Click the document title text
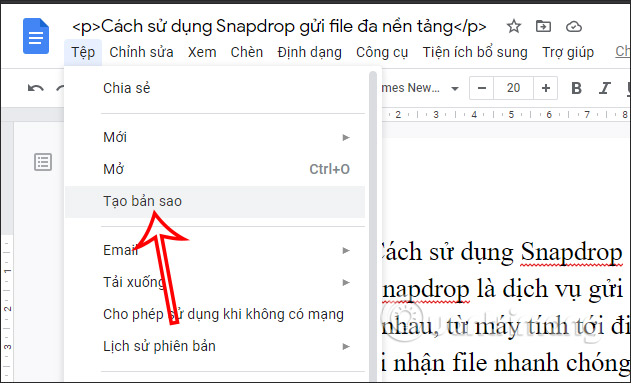The height and width of the screenshot is (383, 631). (x=279, y=27)
